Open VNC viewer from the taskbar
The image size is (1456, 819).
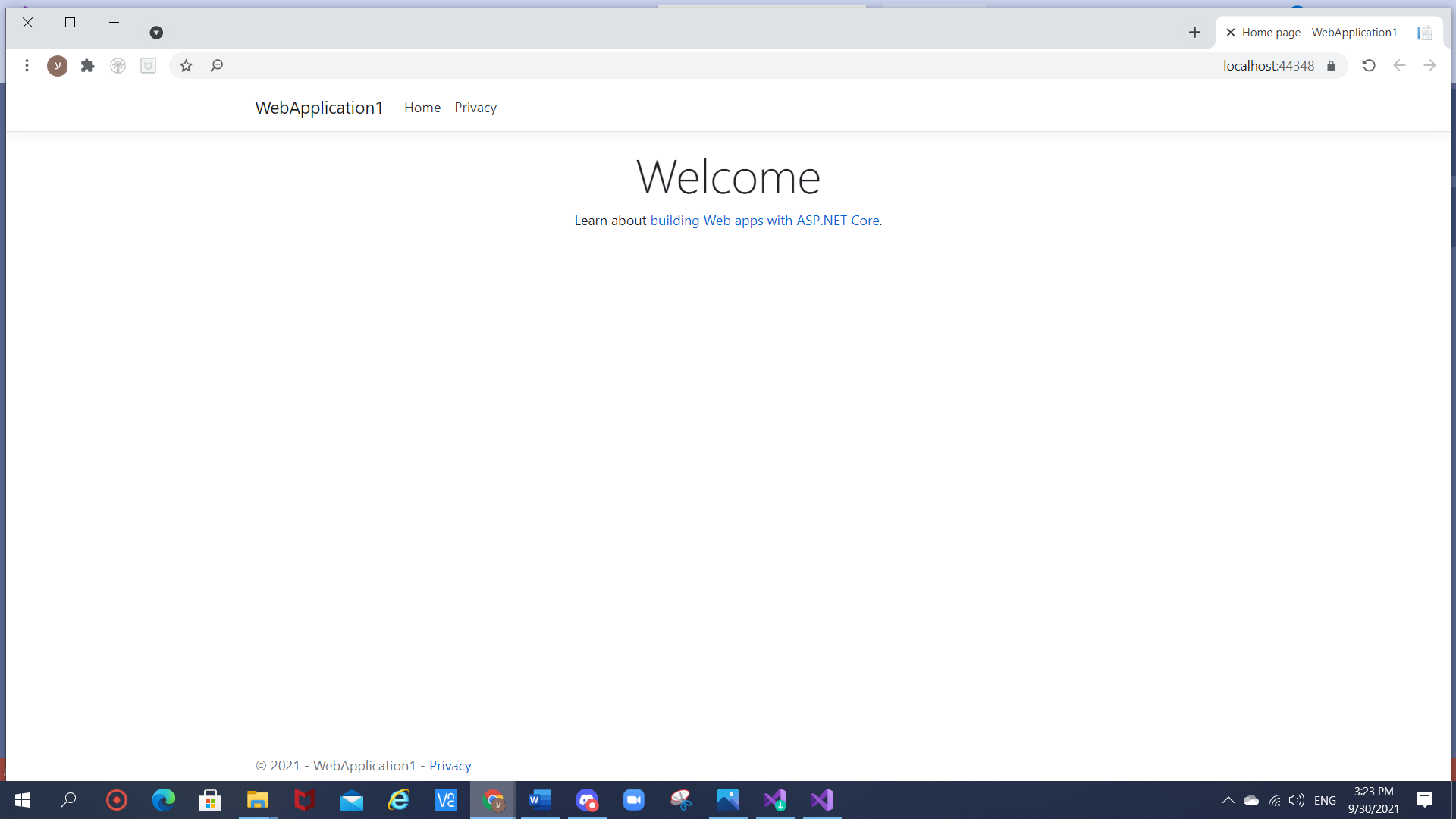tap(446, 800)
